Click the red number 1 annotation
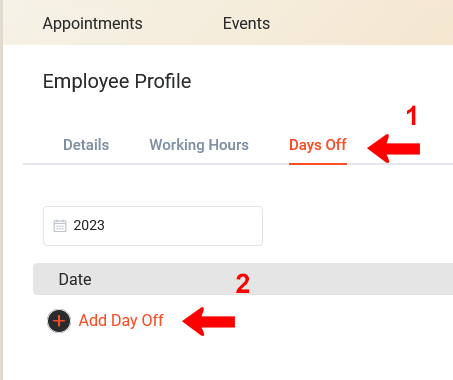The image size is (453, 380). [412, 116]
